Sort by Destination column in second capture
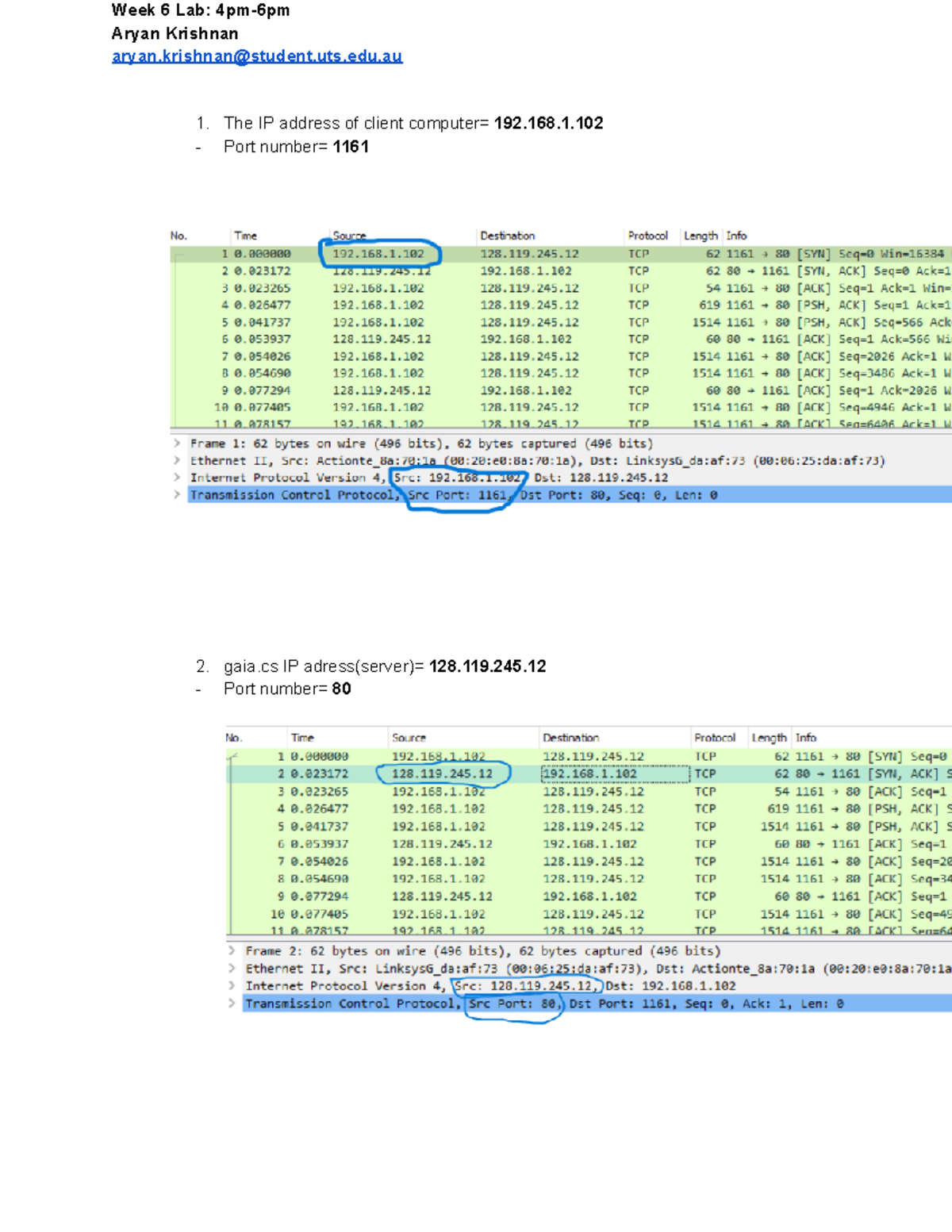Image resolution: width=952 pixels, height=1232 pixels. pos(570,738)
